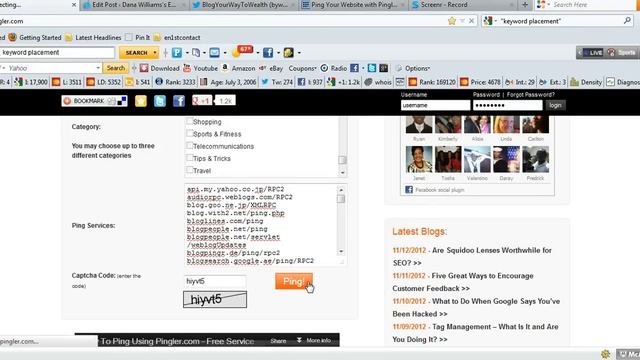Viewport: 640px width, 360px height.
Task: Click the category list scrollbar thumb
Action: (342, 160)
